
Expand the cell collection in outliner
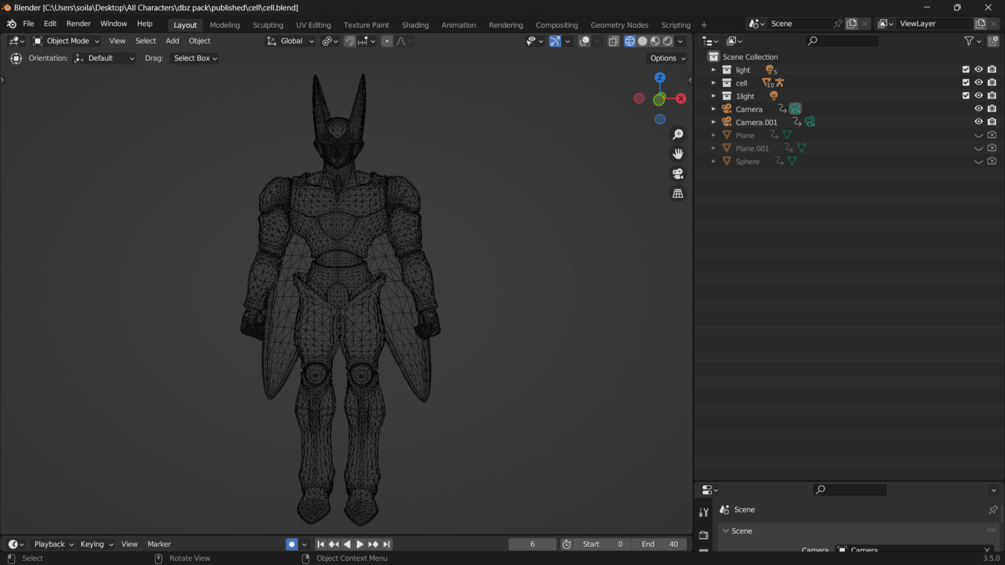713,83
